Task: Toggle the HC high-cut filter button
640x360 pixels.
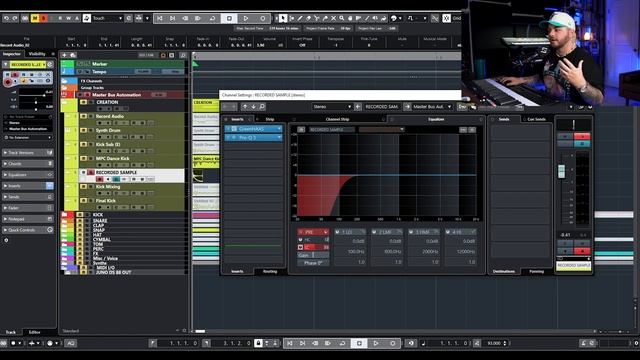Action: point(301,240)
